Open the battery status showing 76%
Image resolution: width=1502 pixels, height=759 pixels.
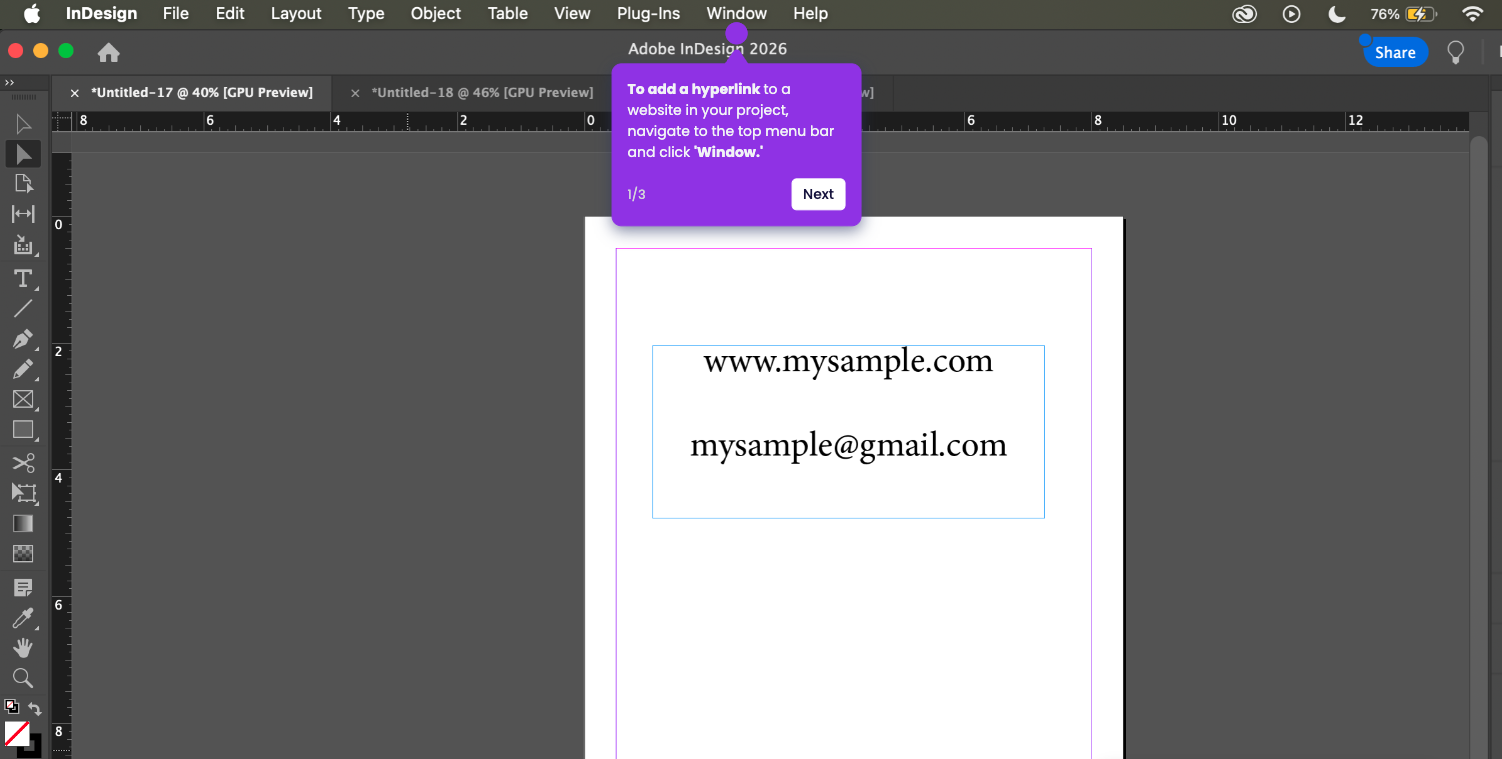[1403, 14]
